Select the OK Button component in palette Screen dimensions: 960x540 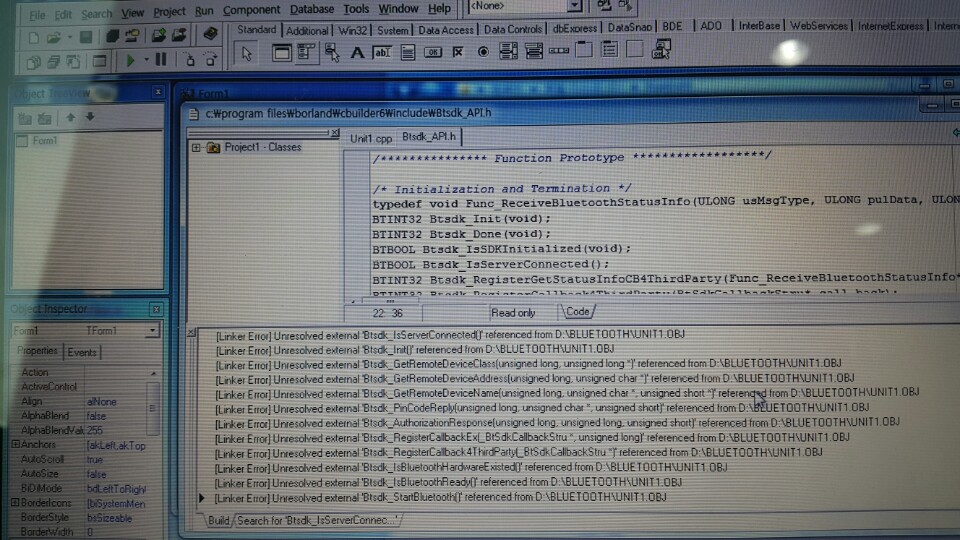point(433,52)
